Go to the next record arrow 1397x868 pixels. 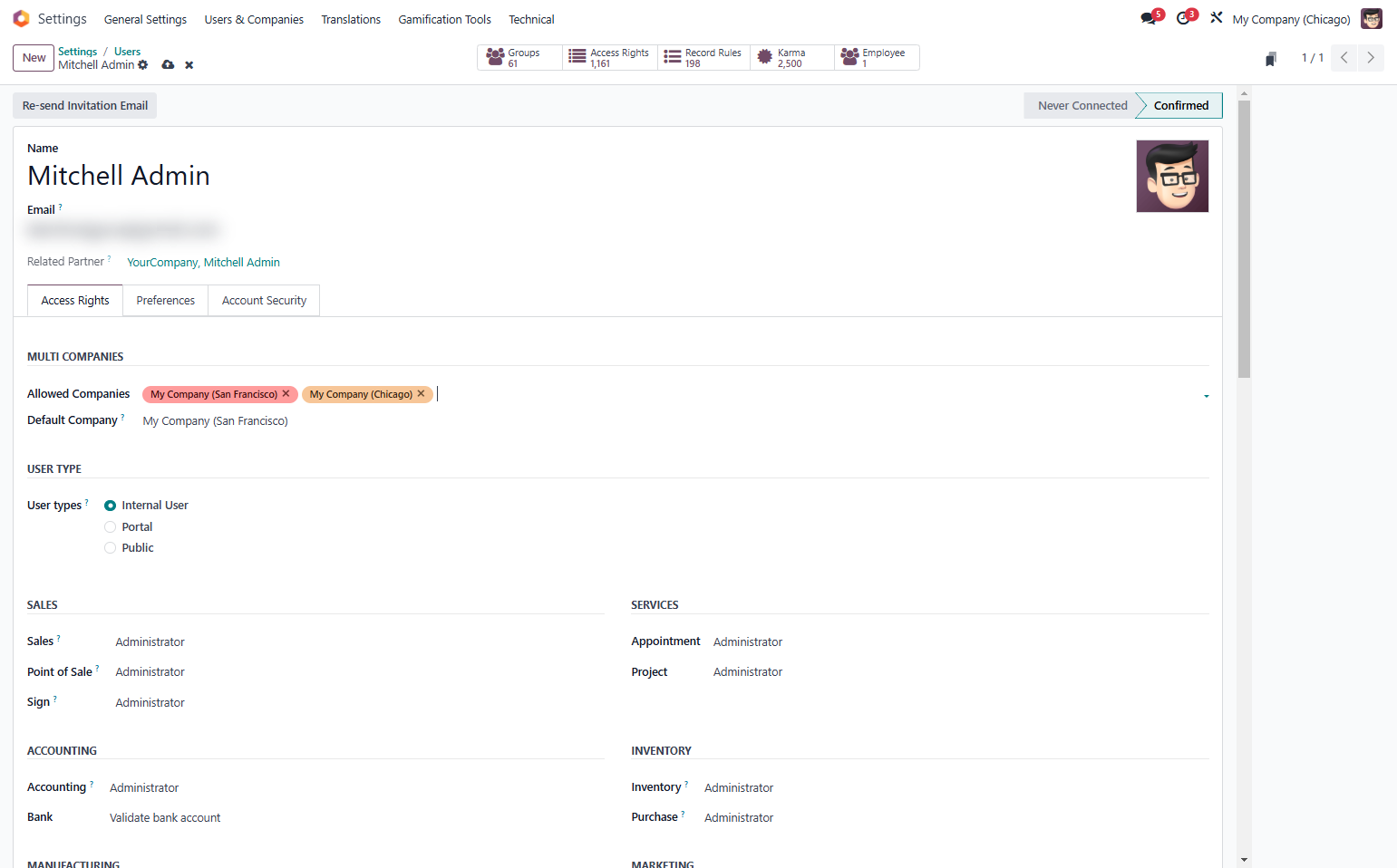pos(1371,58)
